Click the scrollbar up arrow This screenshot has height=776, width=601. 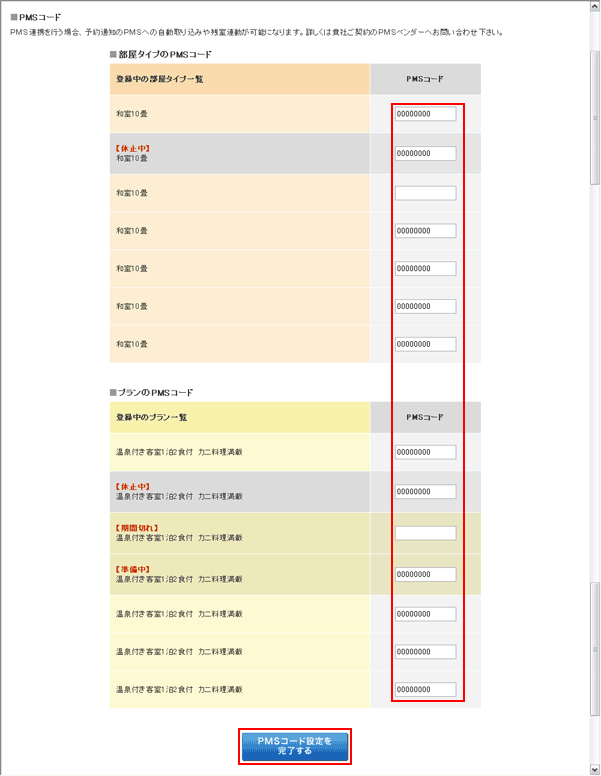point(595,6)
